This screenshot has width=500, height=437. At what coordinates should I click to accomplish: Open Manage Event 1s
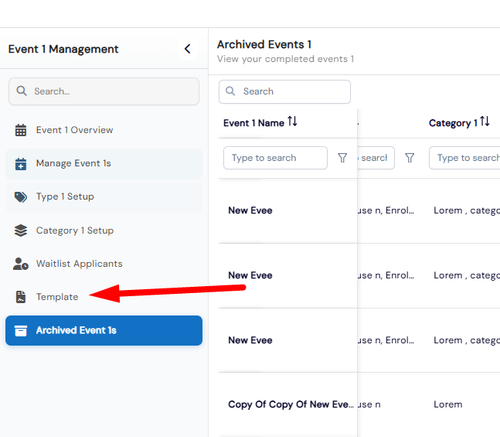pyautogui.click(x=104, y=164)
